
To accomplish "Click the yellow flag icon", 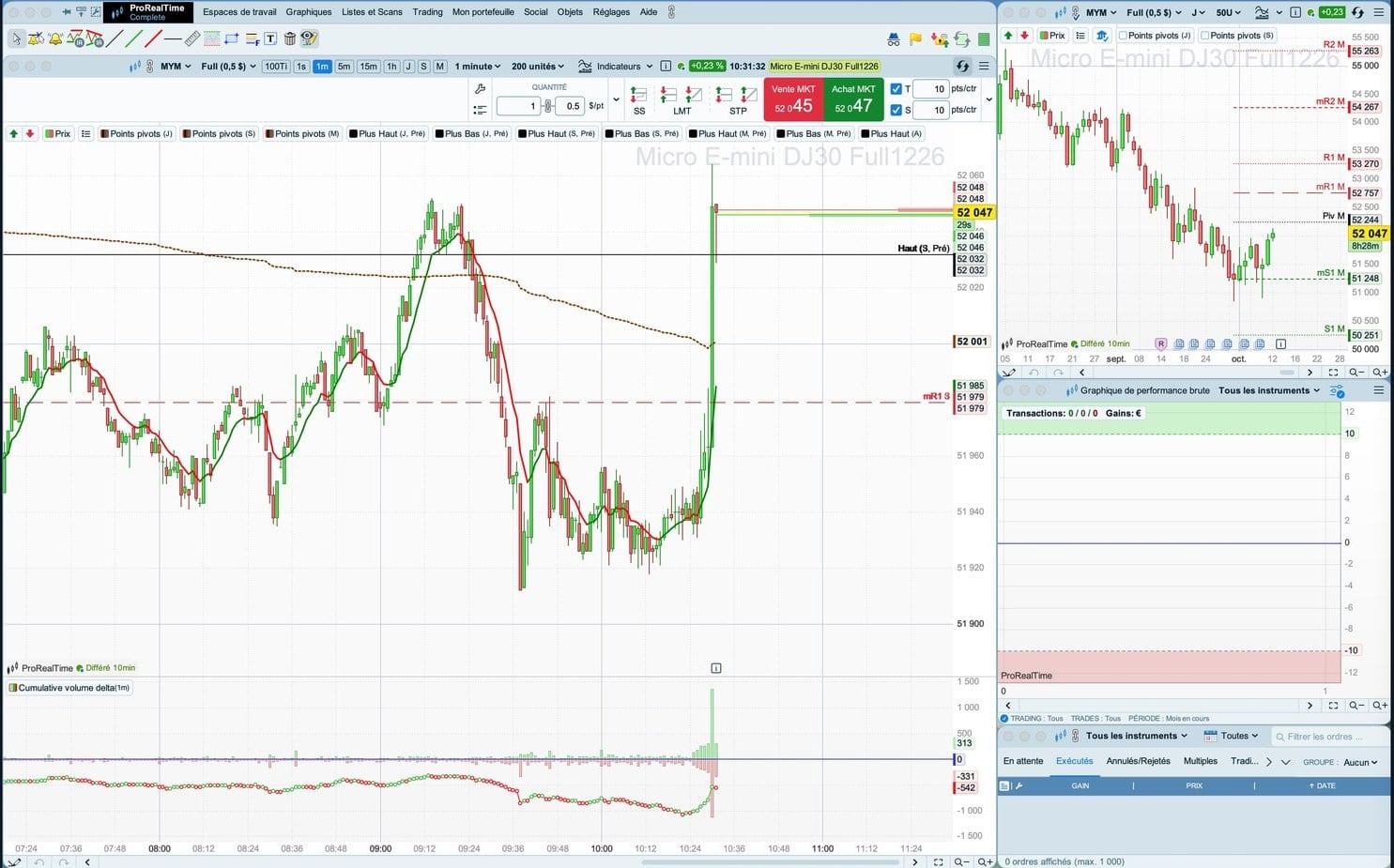I will pyautogui.click(x=915, y=38).
